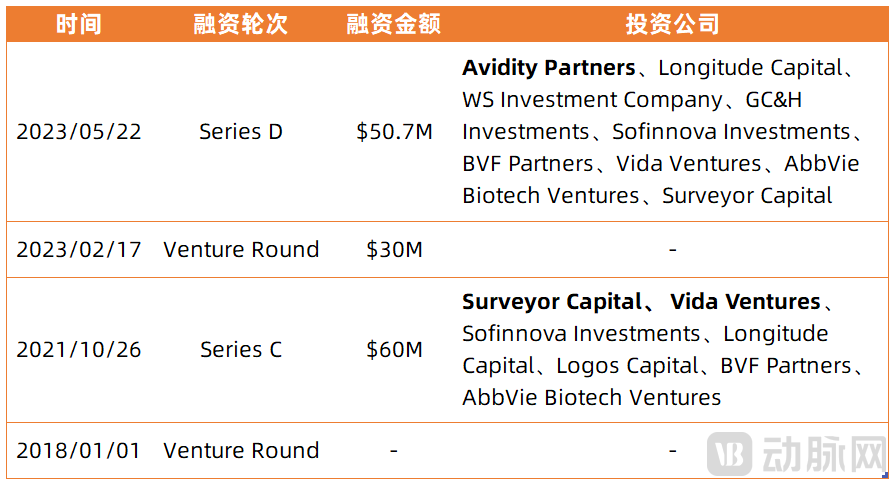Select the 2023/02/17 date cell
Image resolution: width=896 pixels, height=486 pixels.
point(79,250)
